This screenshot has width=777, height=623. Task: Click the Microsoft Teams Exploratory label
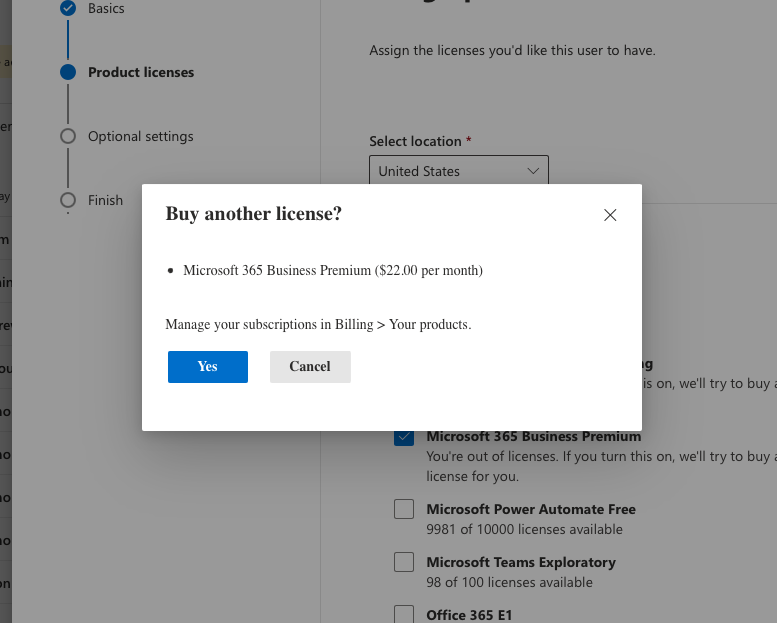[521, 563]
